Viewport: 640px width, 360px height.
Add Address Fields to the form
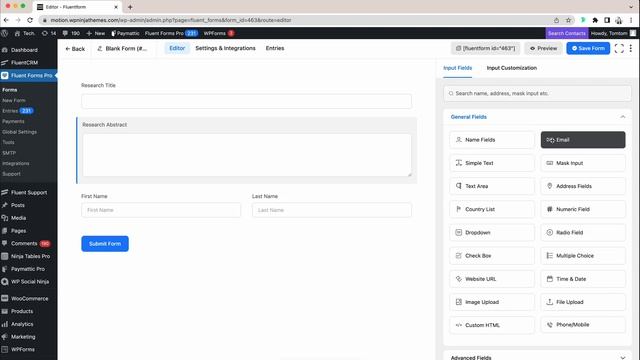click(x=583, y=186)
